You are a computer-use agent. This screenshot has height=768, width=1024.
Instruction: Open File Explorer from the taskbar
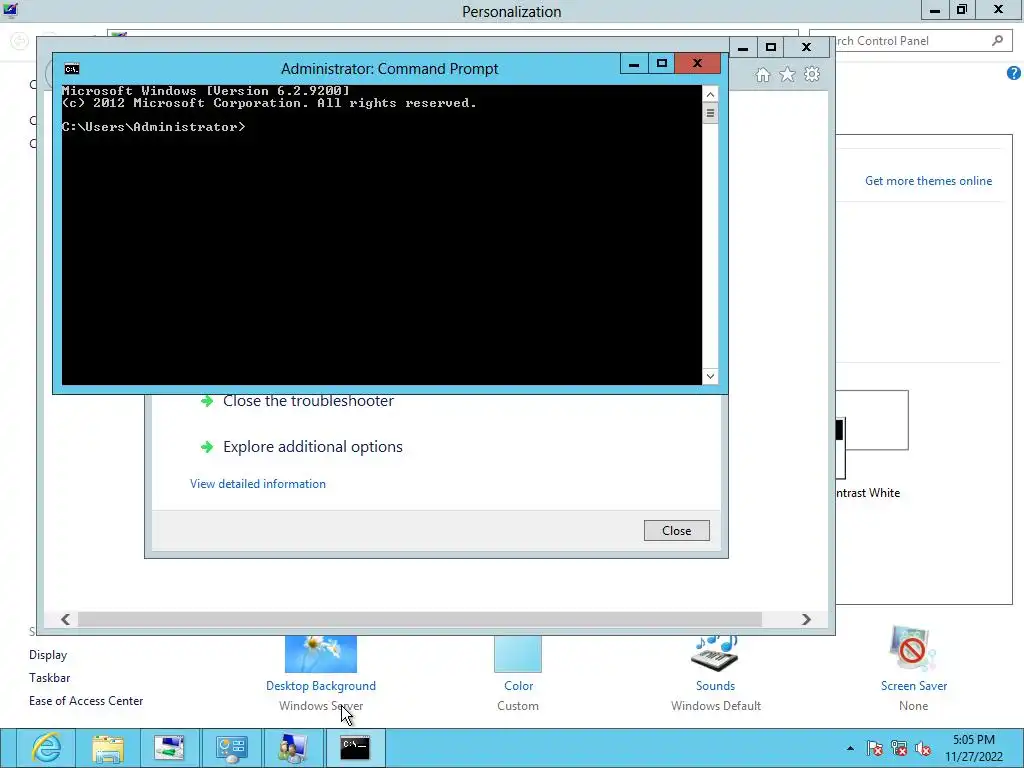coord(108,748)
